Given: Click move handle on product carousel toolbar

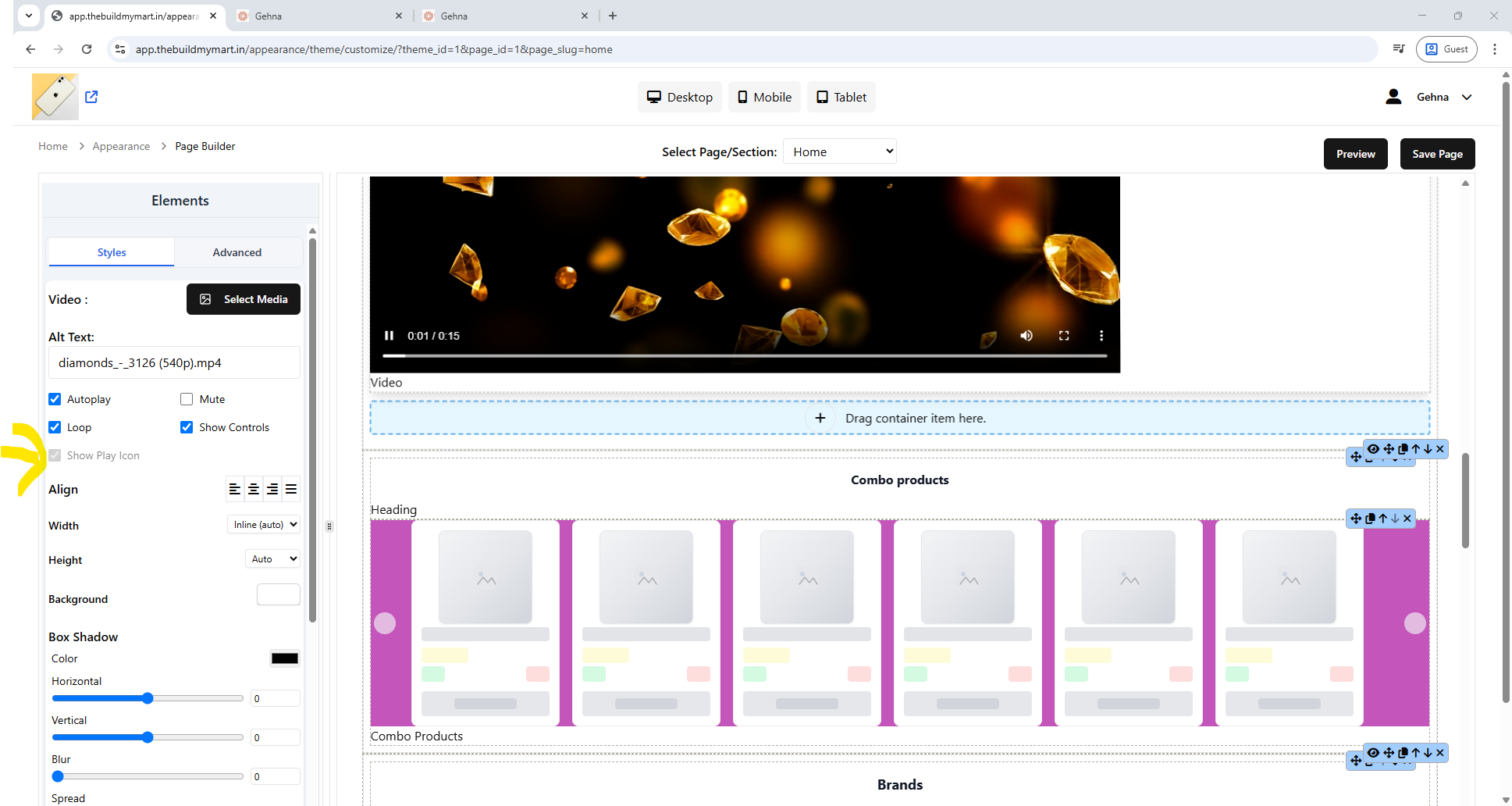Looking at the screenshot, I should pyautogui.click(x=1356, y=519).
